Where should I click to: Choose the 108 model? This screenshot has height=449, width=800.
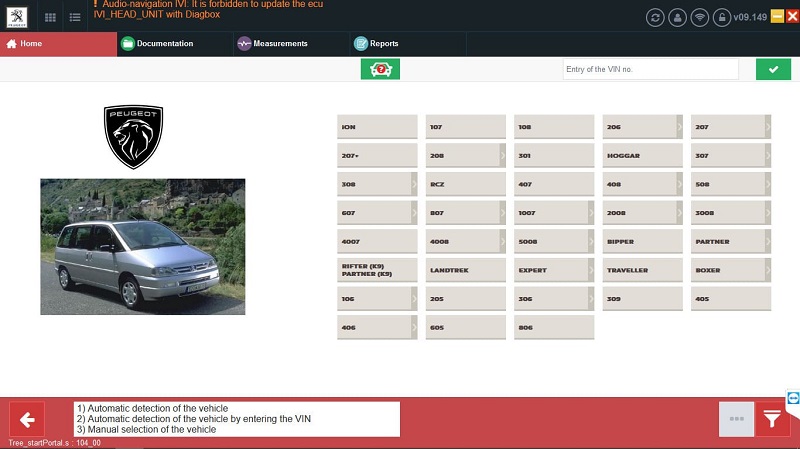click(x=554, y=127)
